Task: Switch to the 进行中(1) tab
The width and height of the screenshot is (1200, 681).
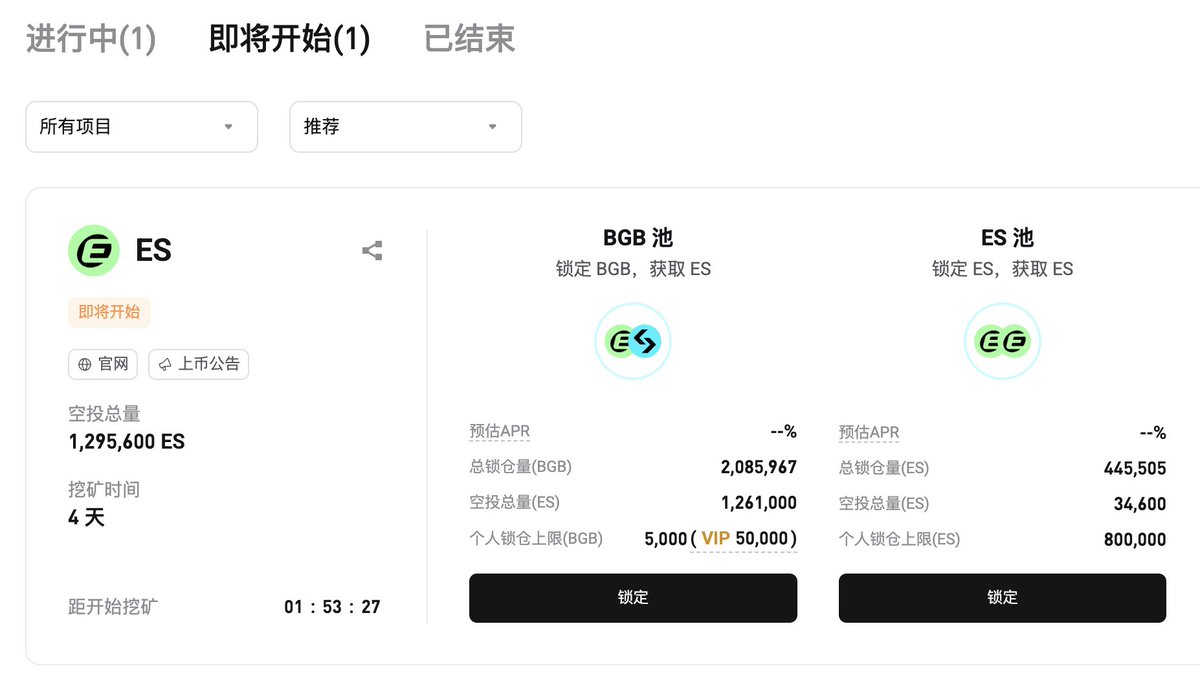Action: 91,39
